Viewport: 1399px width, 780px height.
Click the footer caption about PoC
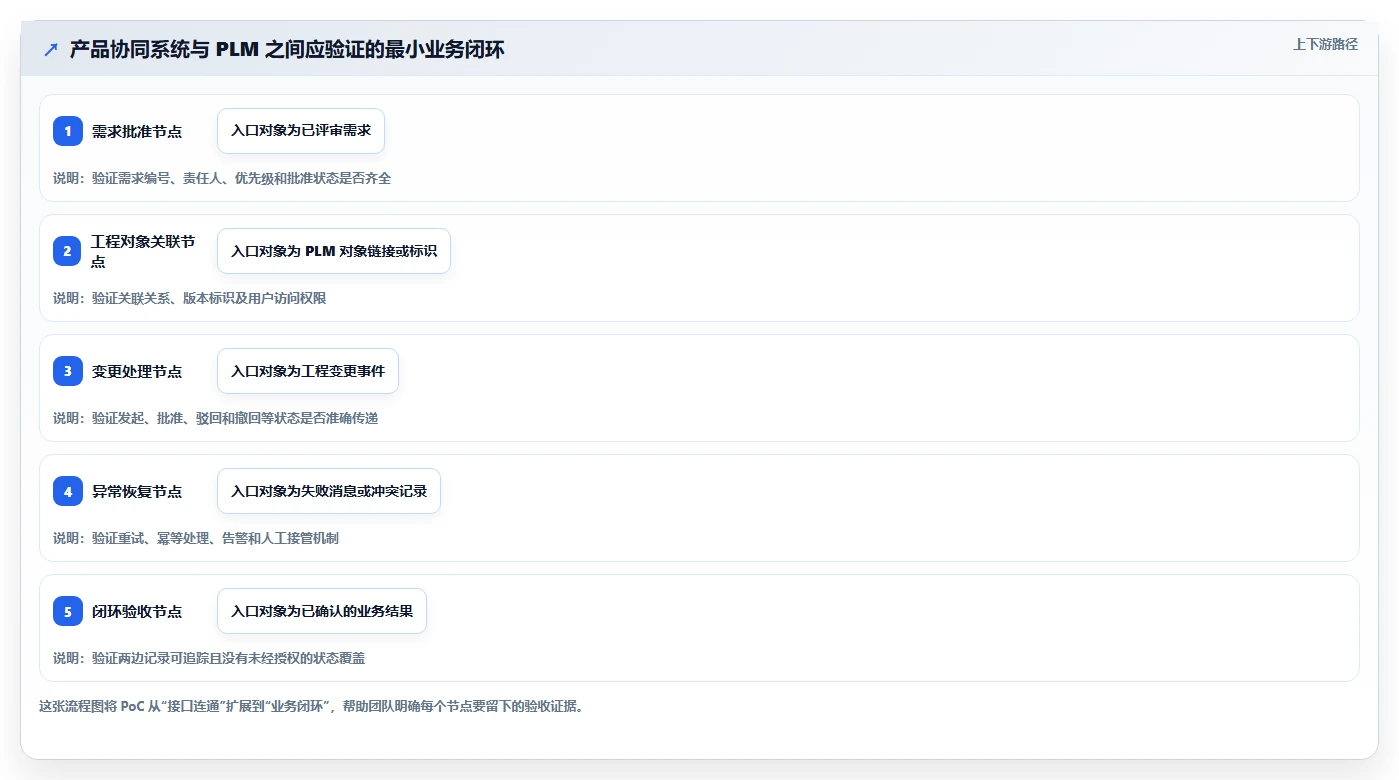pos(311,706)
